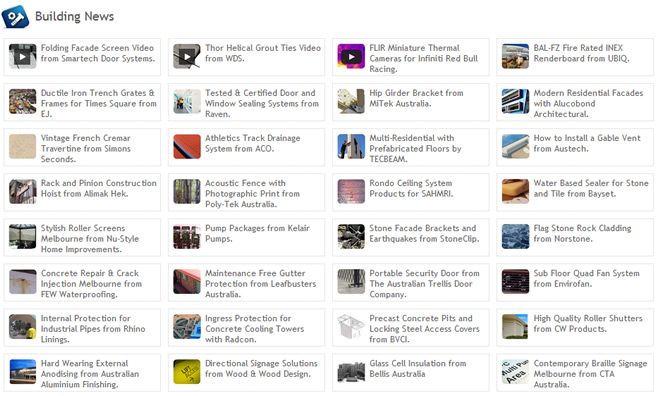Open Sub Floor Quad Fan System article

pyautogui.click(x=586, y=278)
